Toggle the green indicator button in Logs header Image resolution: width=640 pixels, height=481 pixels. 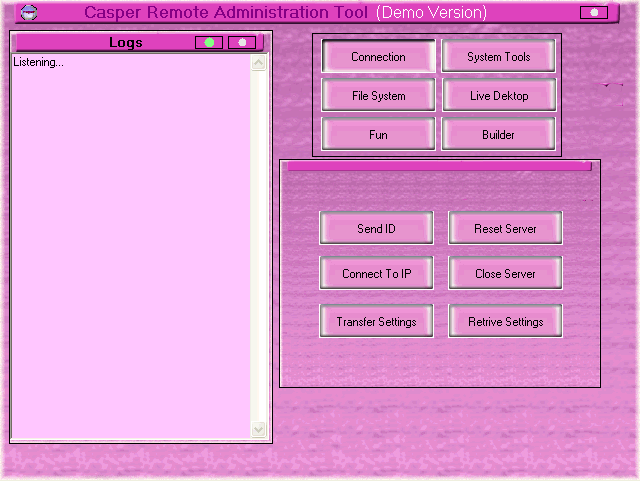pos(209,43)
